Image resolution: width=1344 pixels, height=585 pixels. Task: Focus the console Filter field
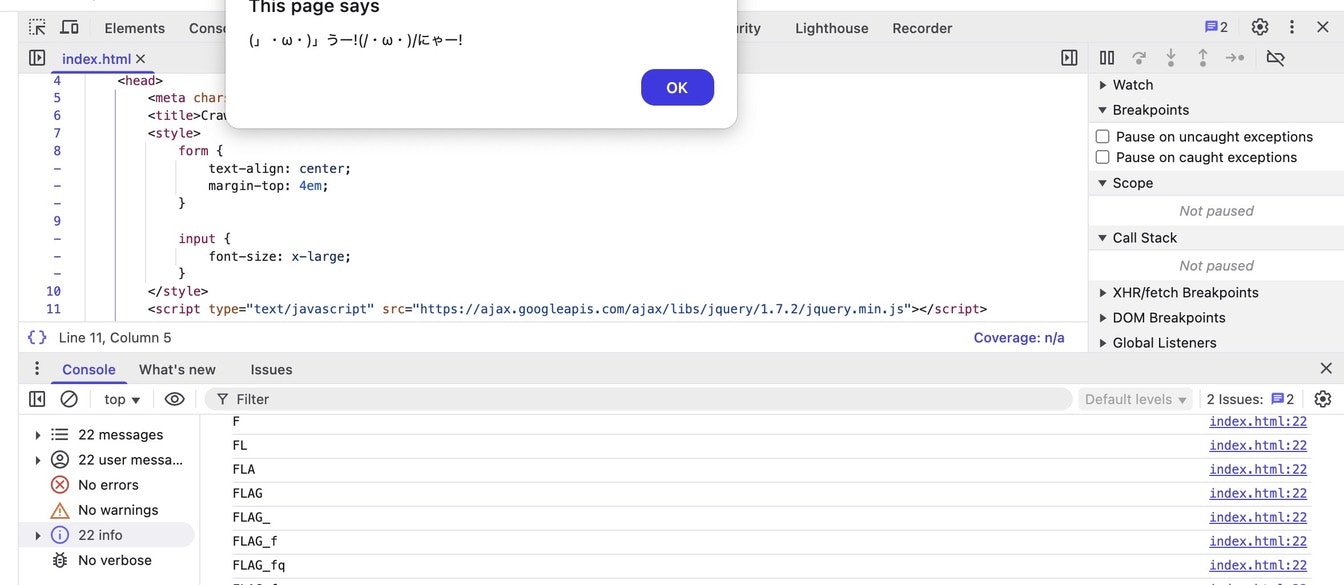[x=638, y=399]
